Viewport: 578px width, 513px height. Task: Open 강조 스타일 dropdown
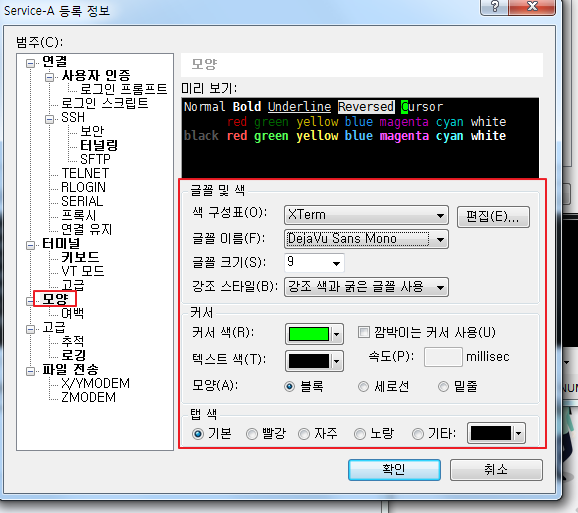click(366, 287)
